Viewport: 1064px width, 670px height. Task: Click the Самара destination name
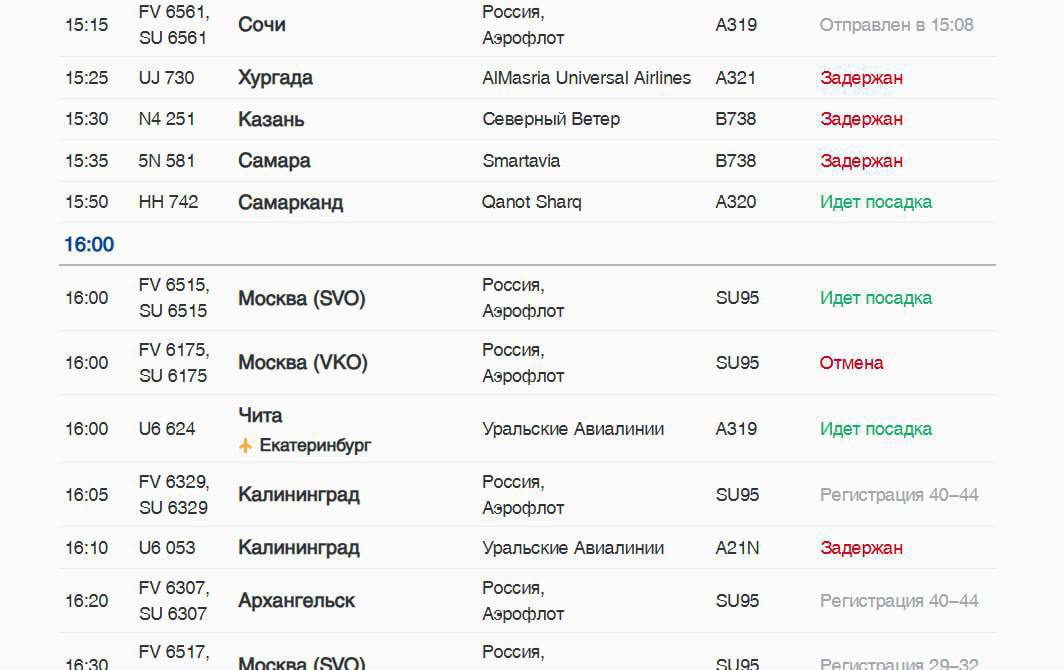coord(274,161)
